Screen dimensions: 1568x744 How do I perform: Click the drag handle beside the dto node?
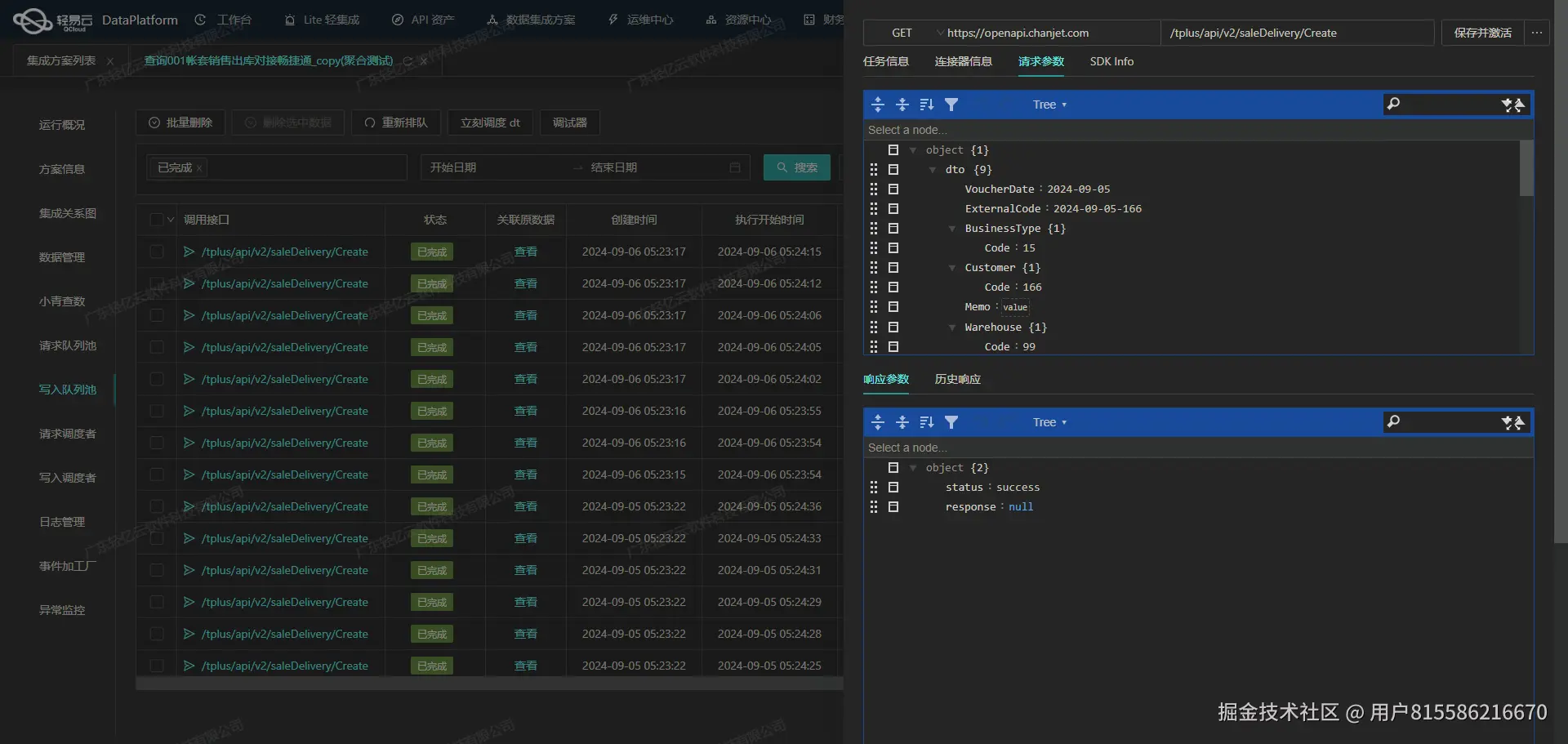pos(874,169)
